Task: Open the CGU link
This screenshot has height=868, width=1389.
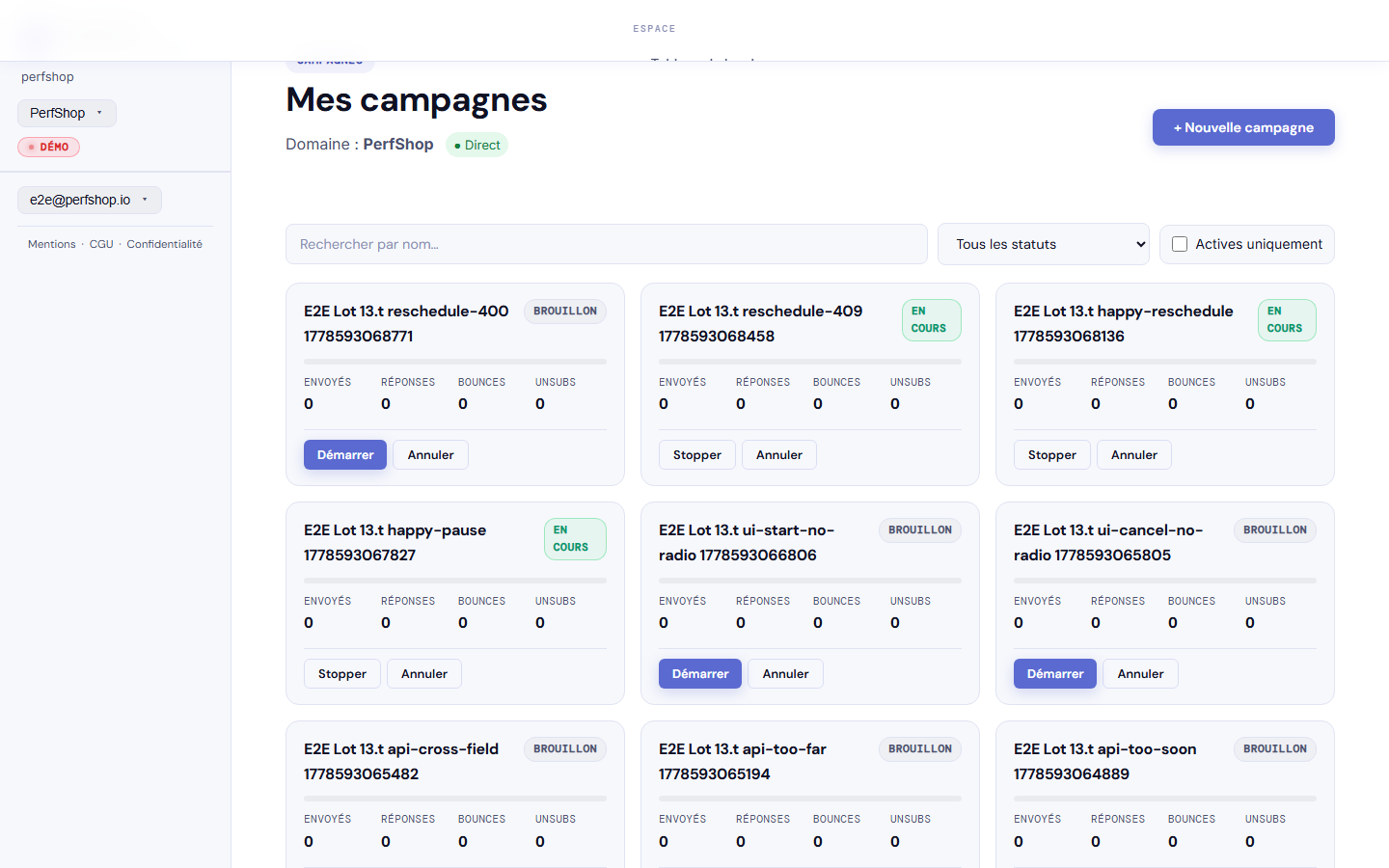Action: coord(101,244)
